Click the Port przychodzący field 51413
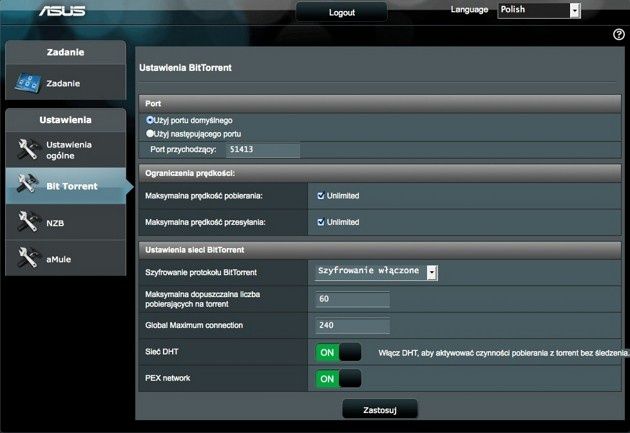630x433 pixels. click(x=263, y=149)
